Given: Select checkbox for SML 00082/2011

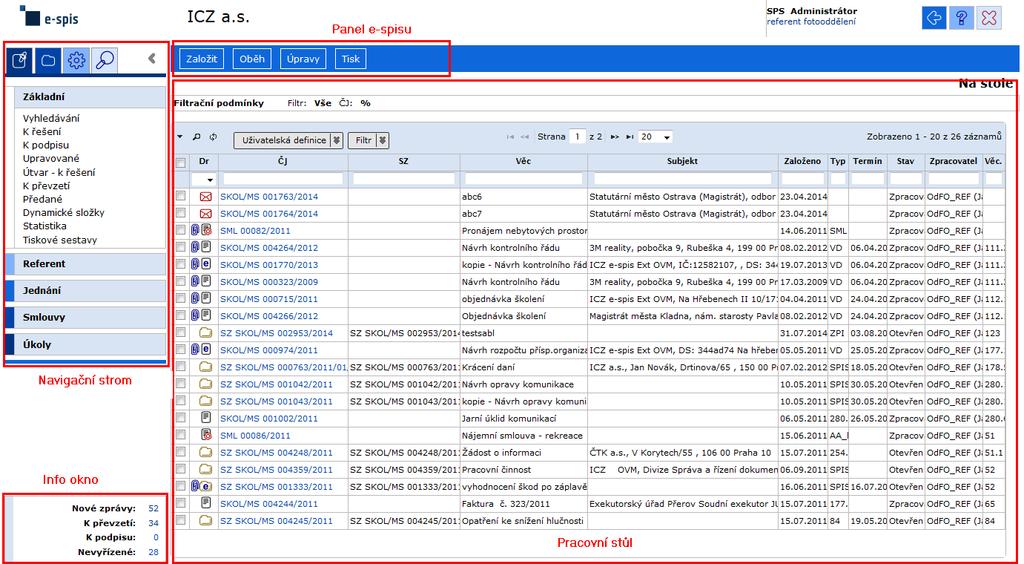Looking at the screenshot, I should click(x=181, y=230).
